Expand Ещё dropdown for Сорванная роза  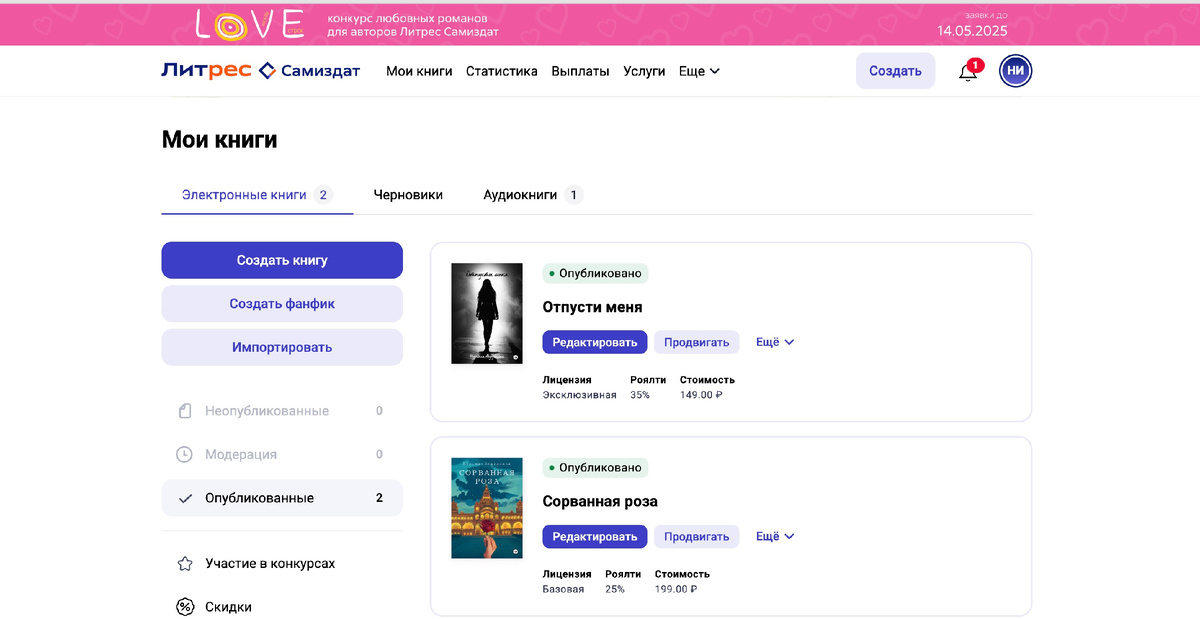point(775,536)
